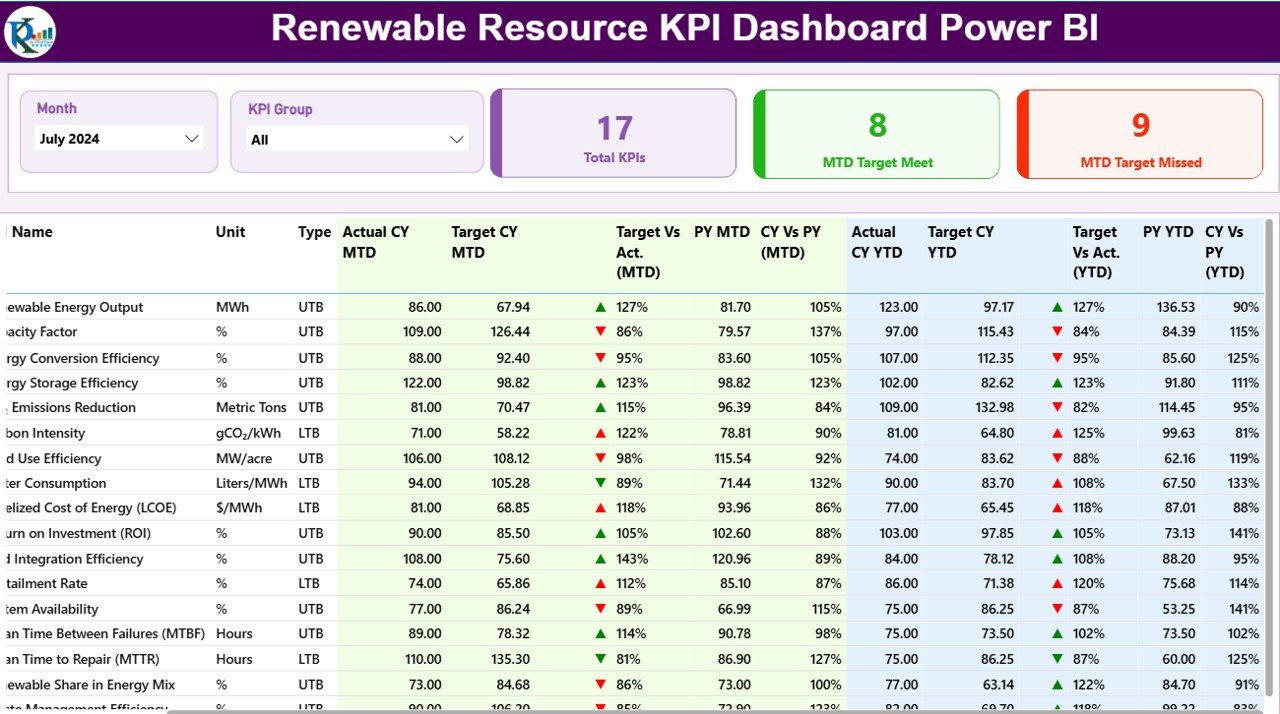Image resolution: width=1280 pixels, height=714 pixels.
Task: Select the 17 Total KPIs card
Action: (x=613, y=133)
